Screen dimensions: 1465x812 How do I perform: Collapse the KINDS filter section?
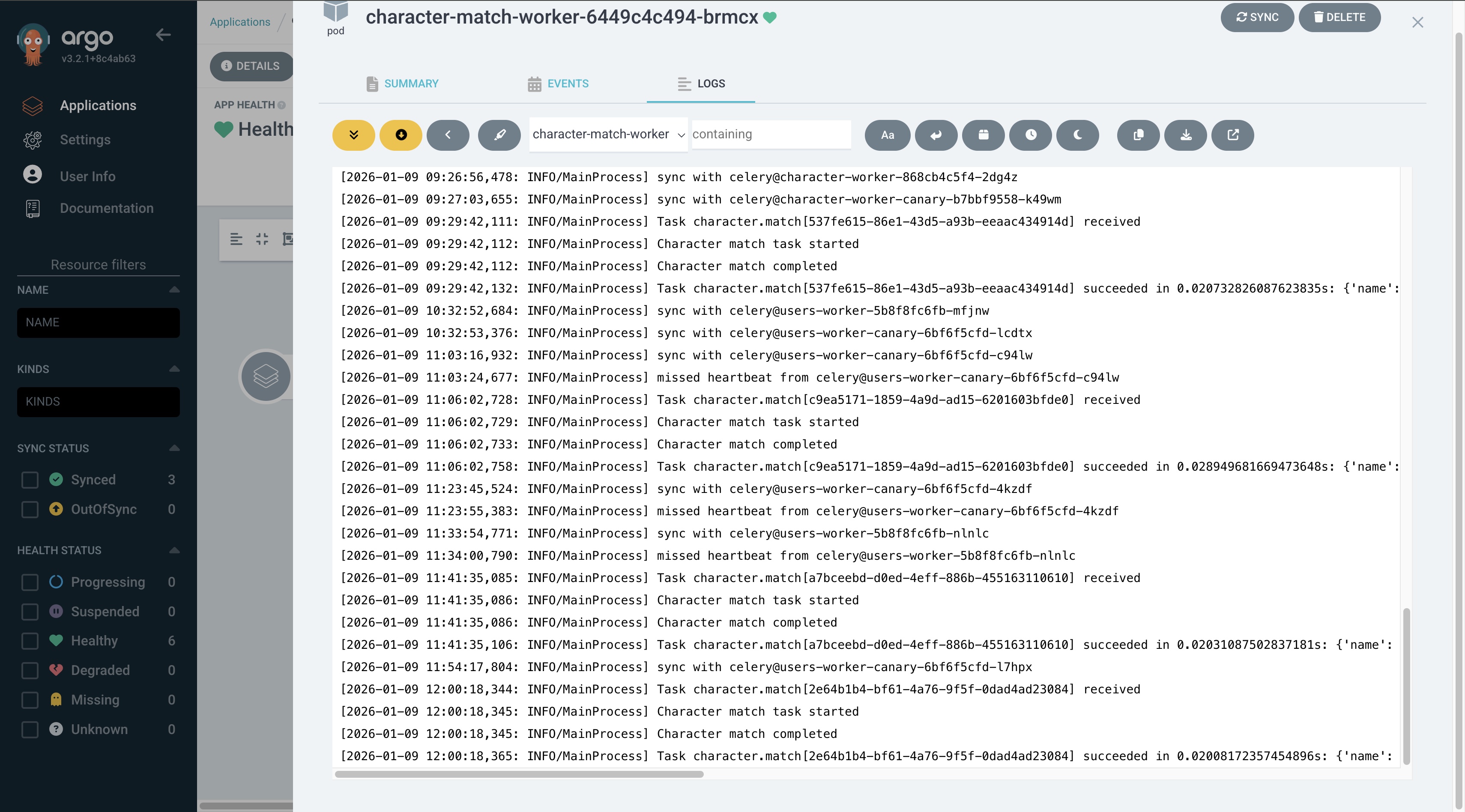pyautogui.click(x=175, y=369)
